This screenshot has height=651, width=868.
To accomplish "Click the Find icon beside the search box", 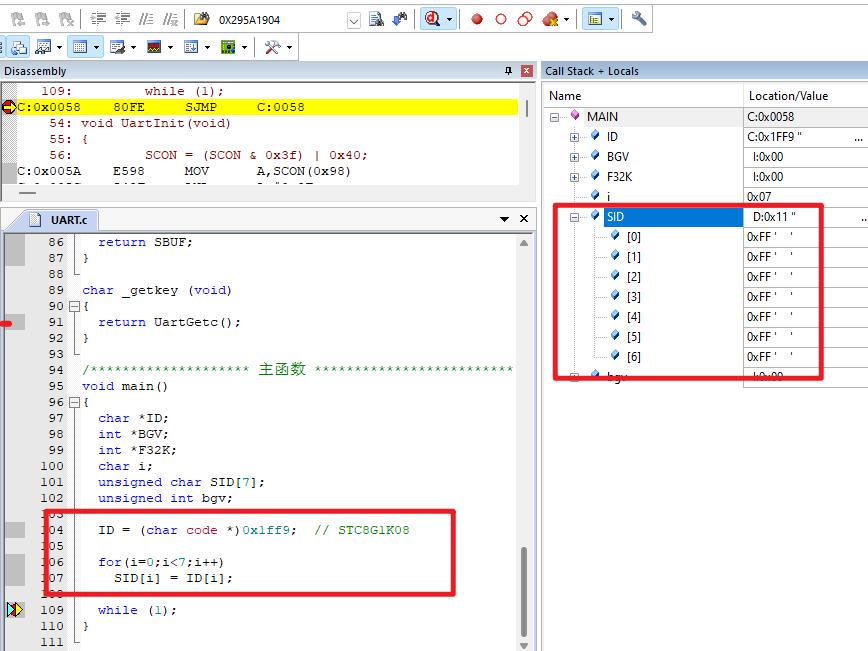I will [x=376, y=19].
